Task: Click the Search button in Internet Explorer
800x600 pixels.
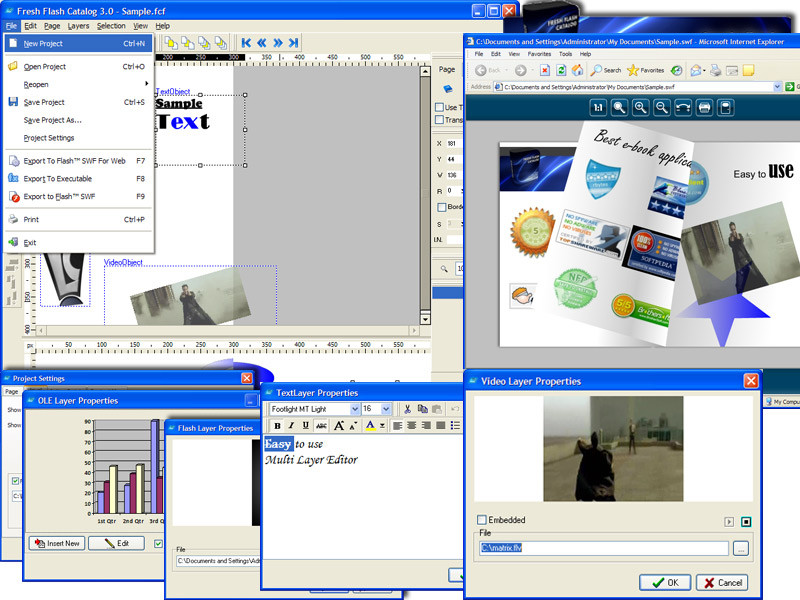Action: (x=606, y=70)
